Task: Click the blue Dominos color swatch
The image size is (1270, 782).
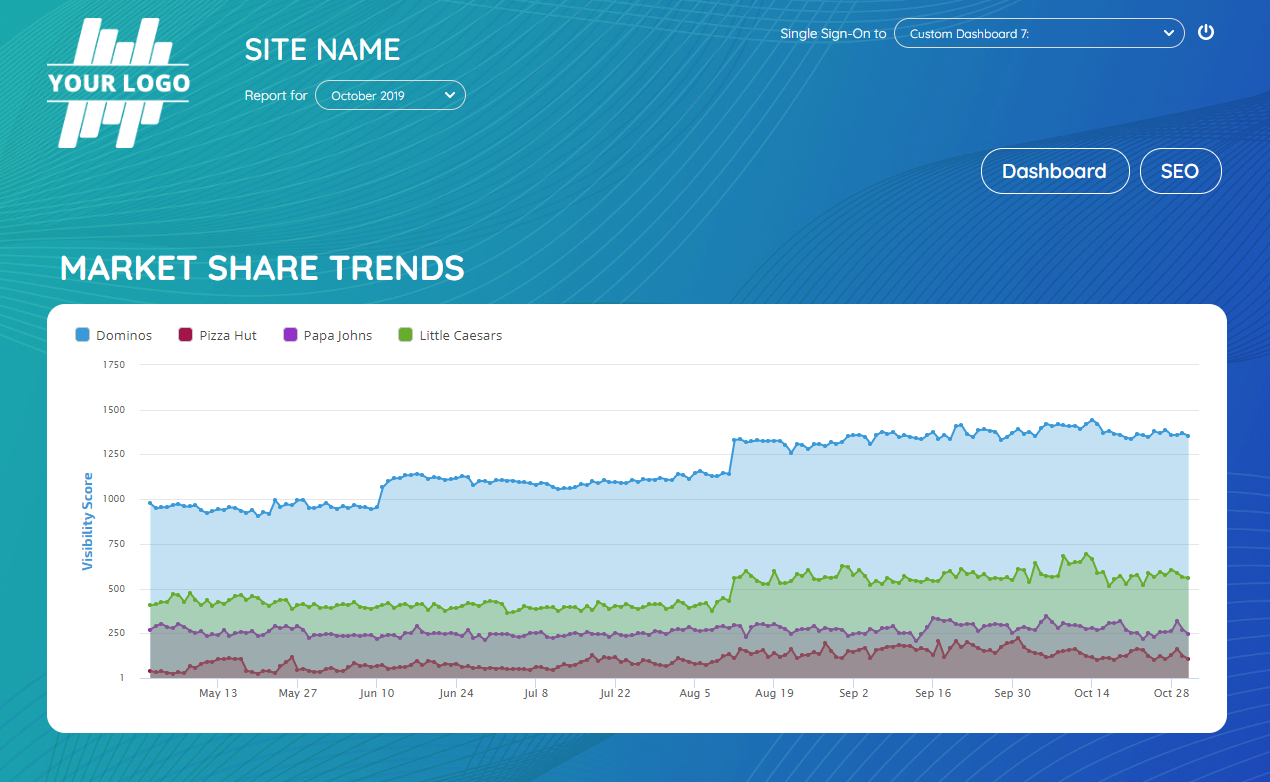Action: (83, 335)
